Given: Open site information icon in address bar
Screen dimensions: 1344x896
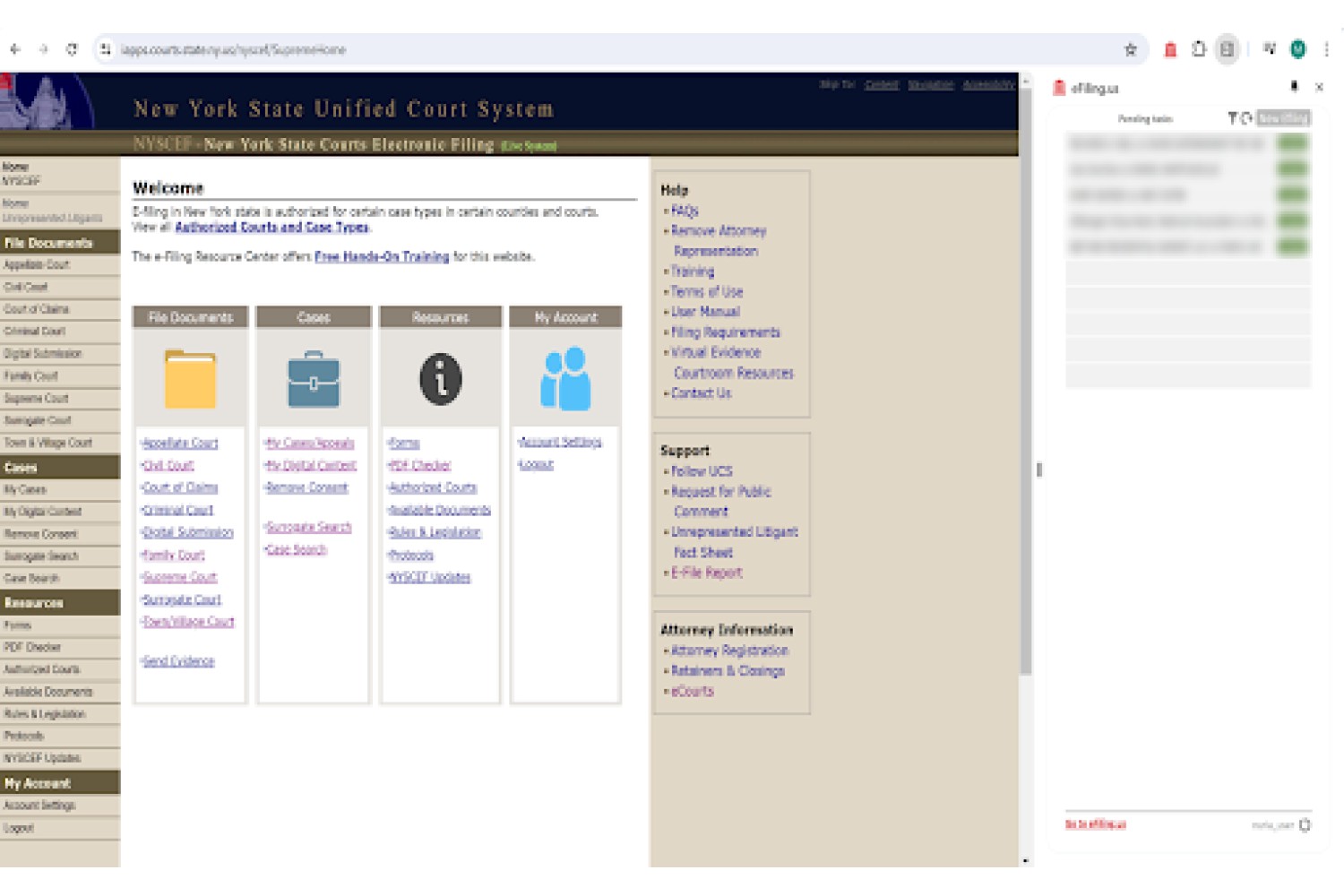Looking at the screenshot, I should pyautogui.click(x=106, y=49).
